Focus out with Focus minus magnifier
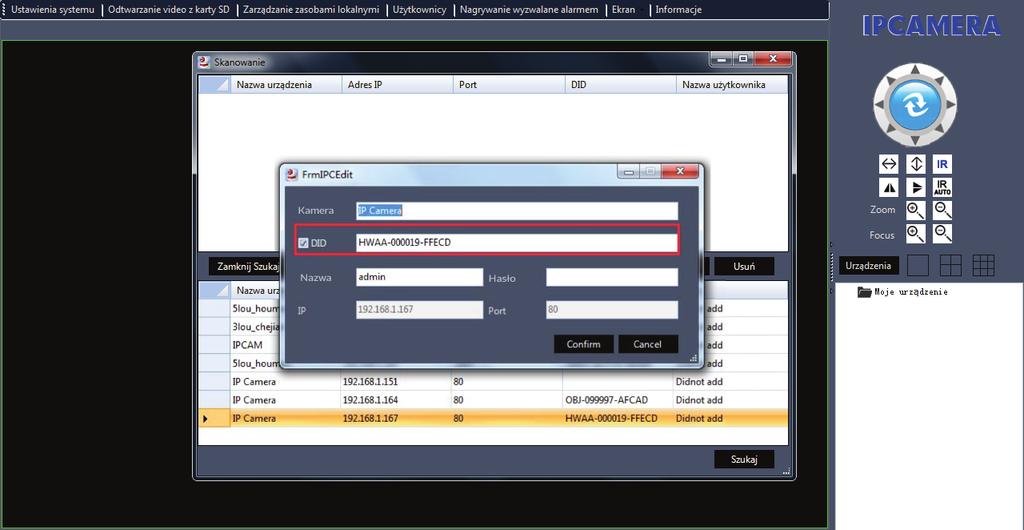 point(942,234)
